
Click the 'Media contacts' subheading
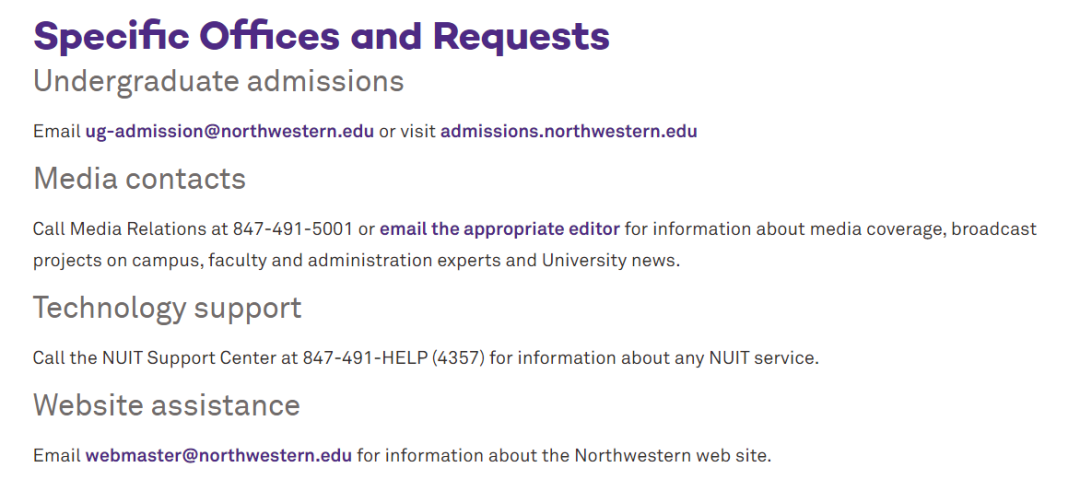[139, 179]
